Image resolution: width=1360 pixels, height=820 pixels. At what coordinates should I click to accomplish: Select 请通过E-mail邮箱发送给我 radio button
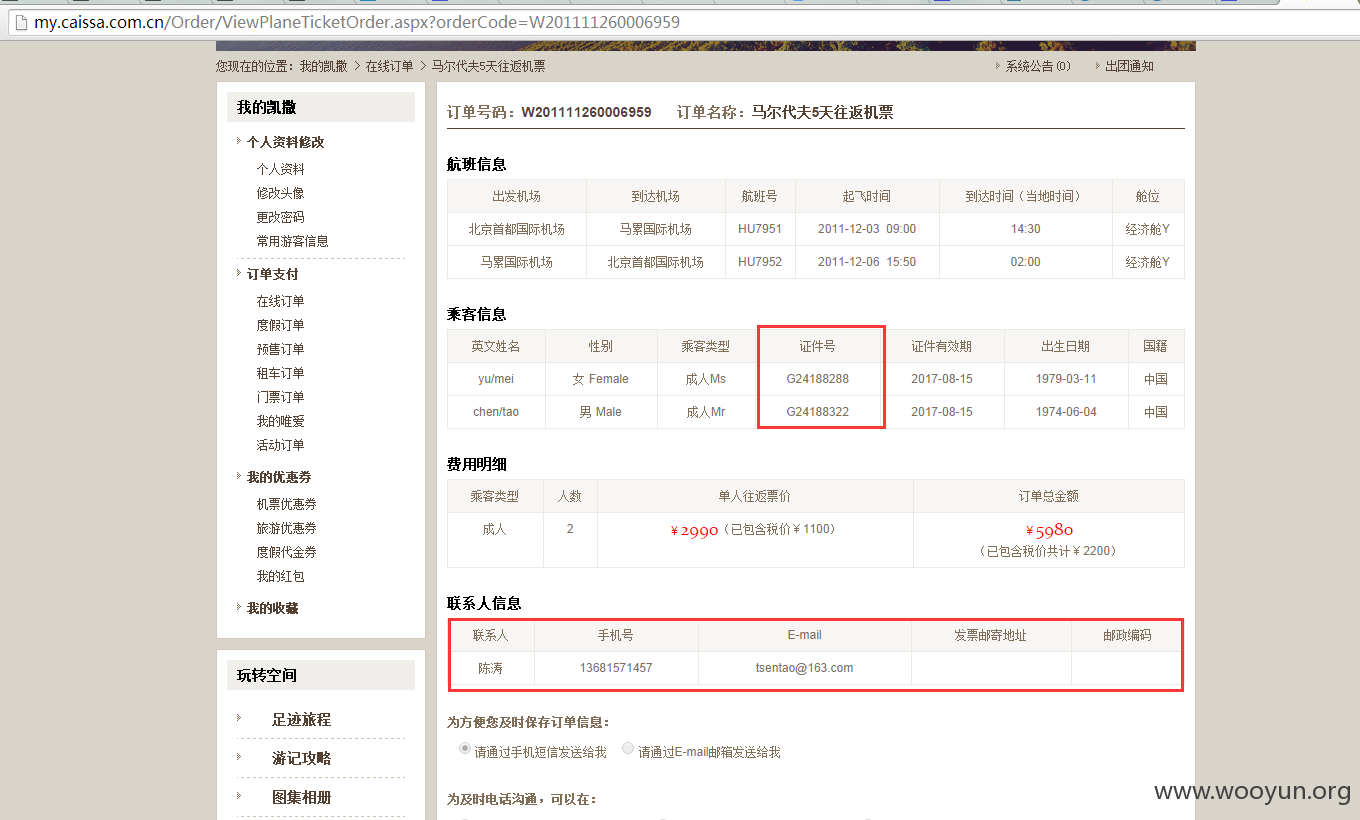click(628, 749)
